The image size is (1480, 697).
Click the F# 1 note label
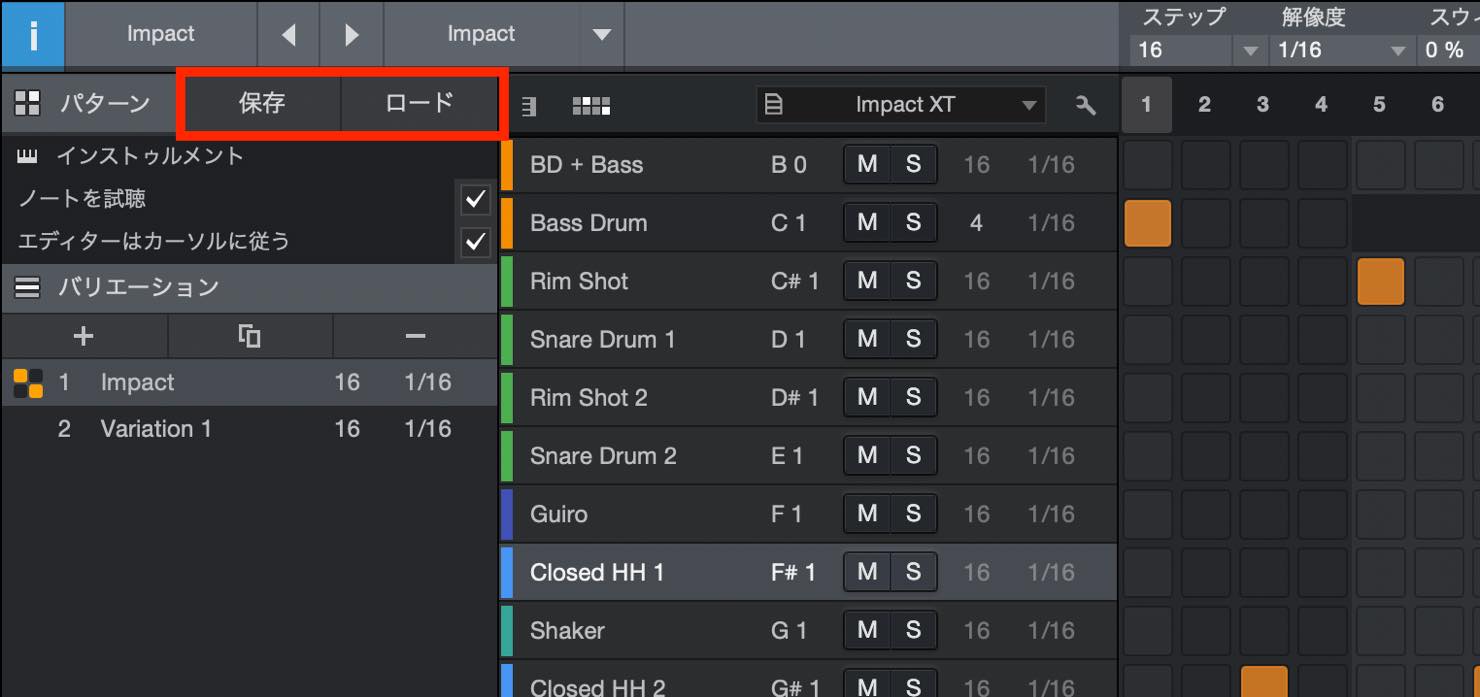click(793, 572)
